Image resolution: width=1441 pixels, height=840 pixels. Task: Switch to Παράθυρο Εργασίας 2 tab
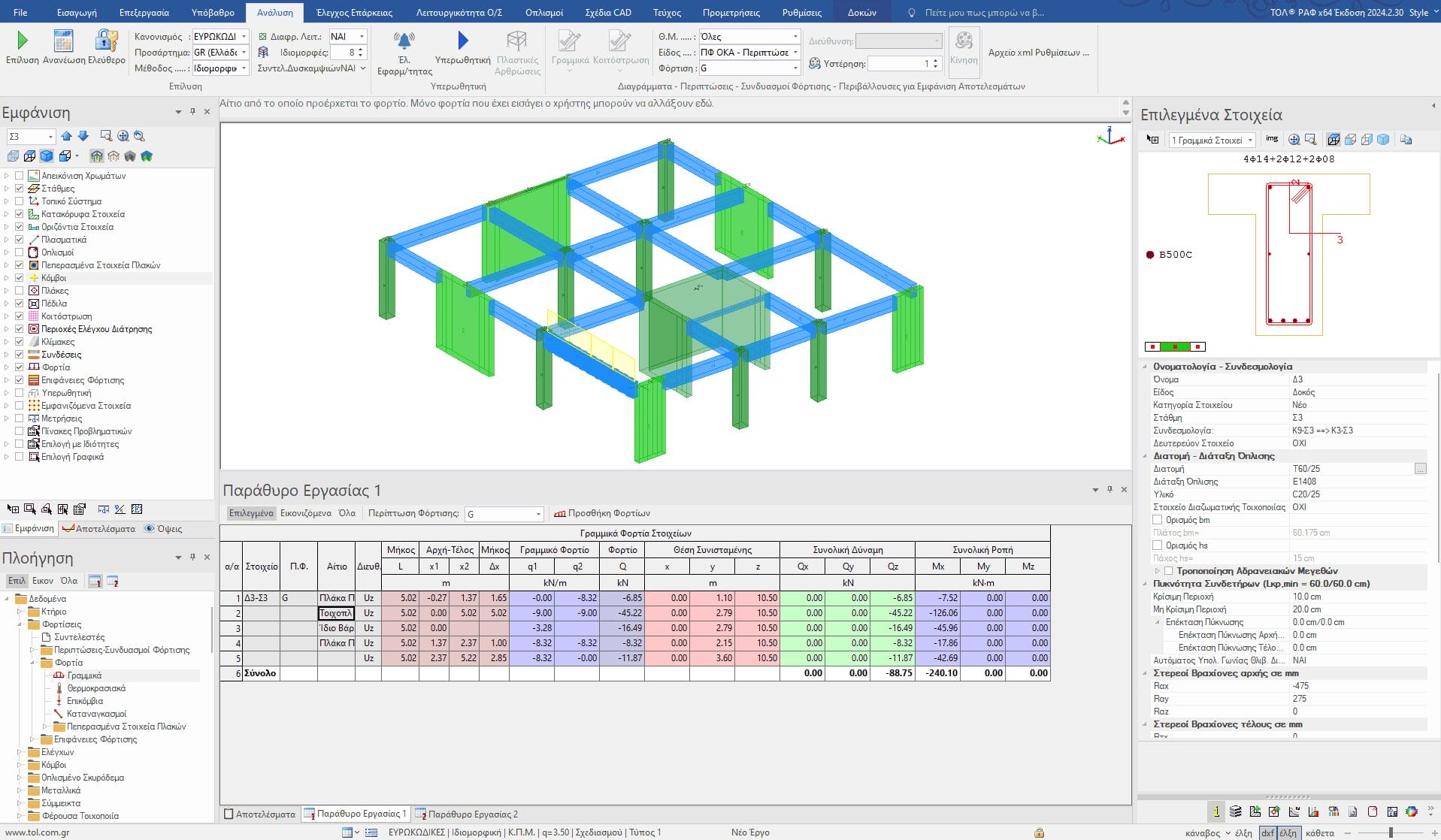point(467,814)
